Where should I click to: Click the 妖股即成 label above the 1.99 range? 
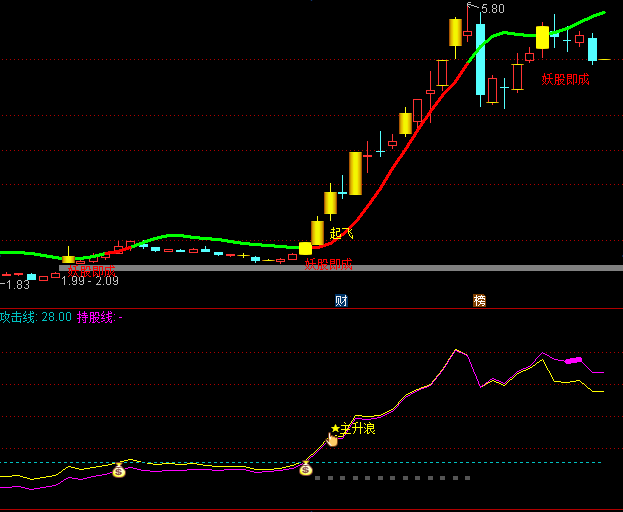91,271
